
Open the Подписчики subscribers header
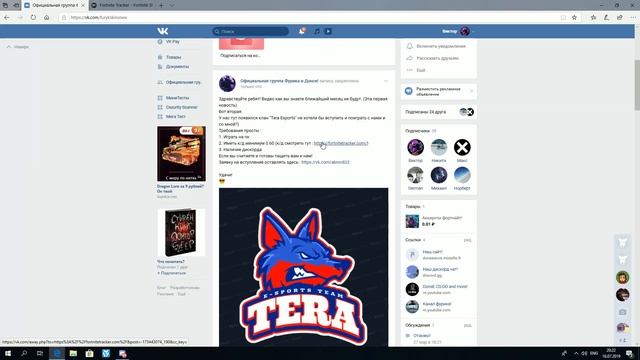click(x=420, y=131)
